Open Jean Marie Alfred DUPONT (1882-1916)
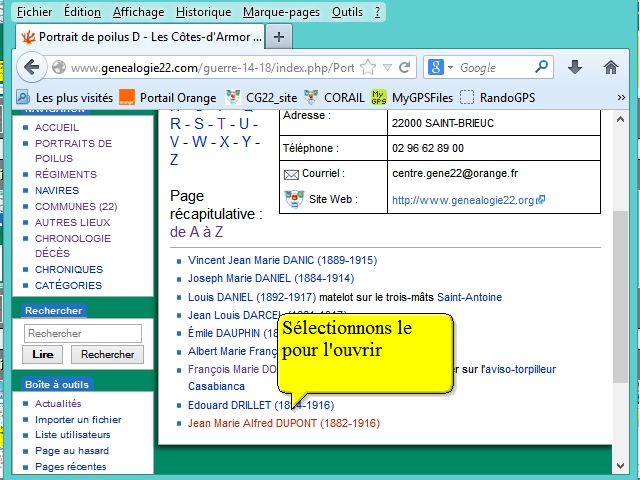Screen dimensions: 640x480 (284, 423)
